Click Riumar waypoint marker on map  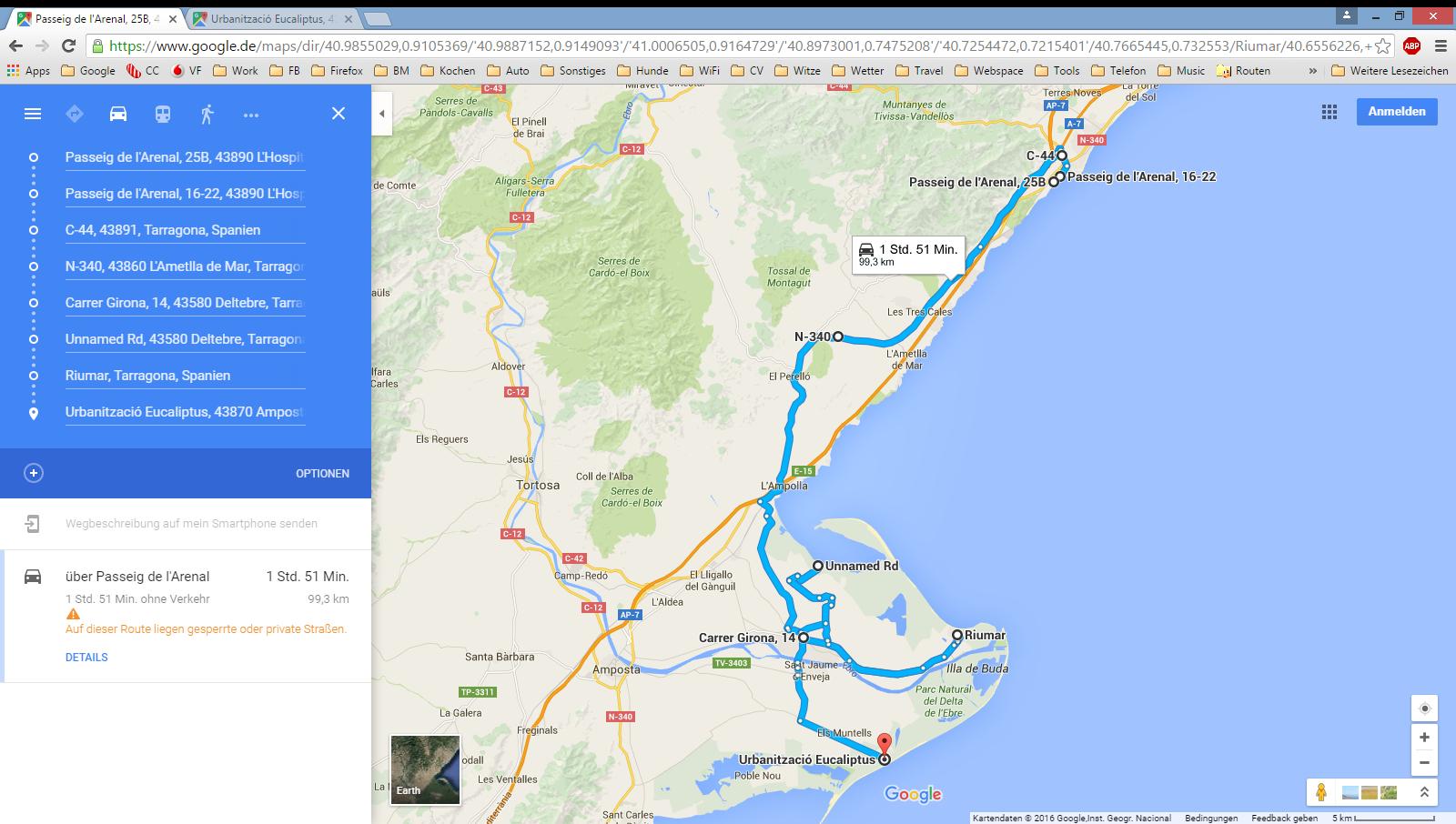[x=956, y=635]
